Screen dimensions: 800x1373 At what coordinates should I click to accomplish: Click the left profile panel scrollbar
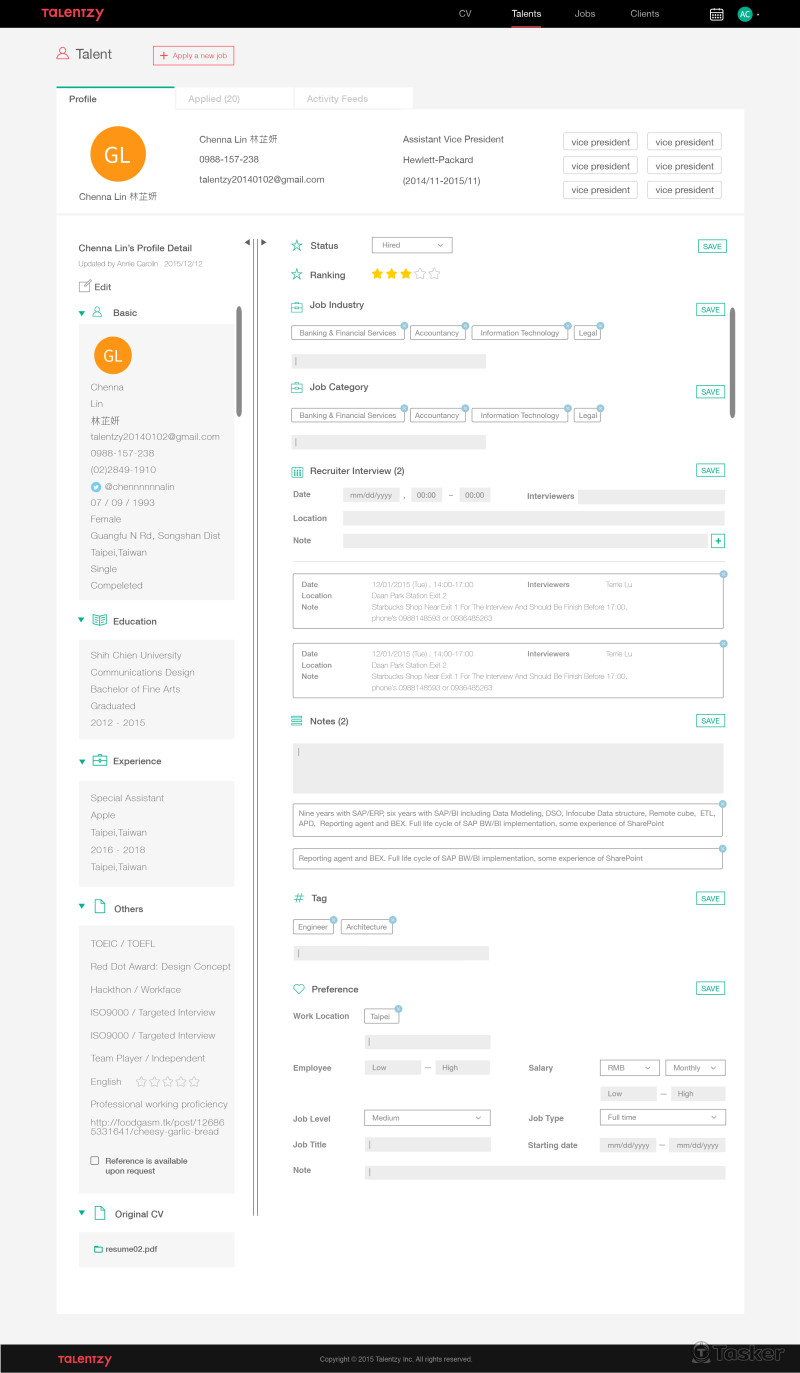pos(239,360)
